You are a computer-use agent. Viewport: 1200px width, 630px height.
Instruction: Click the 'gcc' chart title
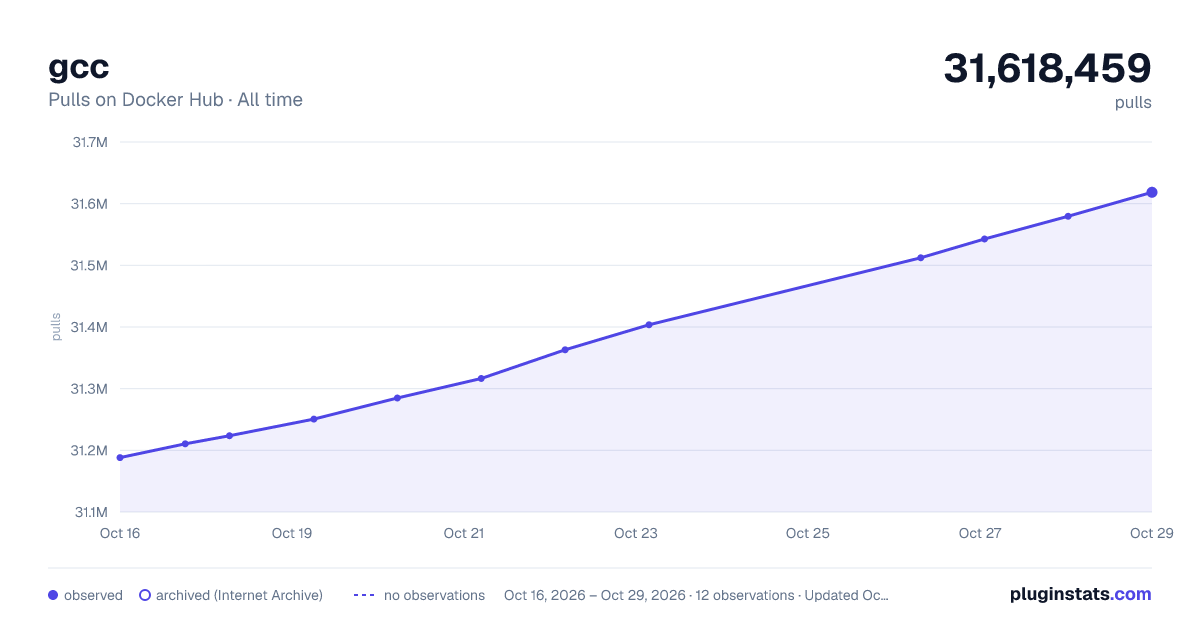pyautogui.click(x=79, y=67)
